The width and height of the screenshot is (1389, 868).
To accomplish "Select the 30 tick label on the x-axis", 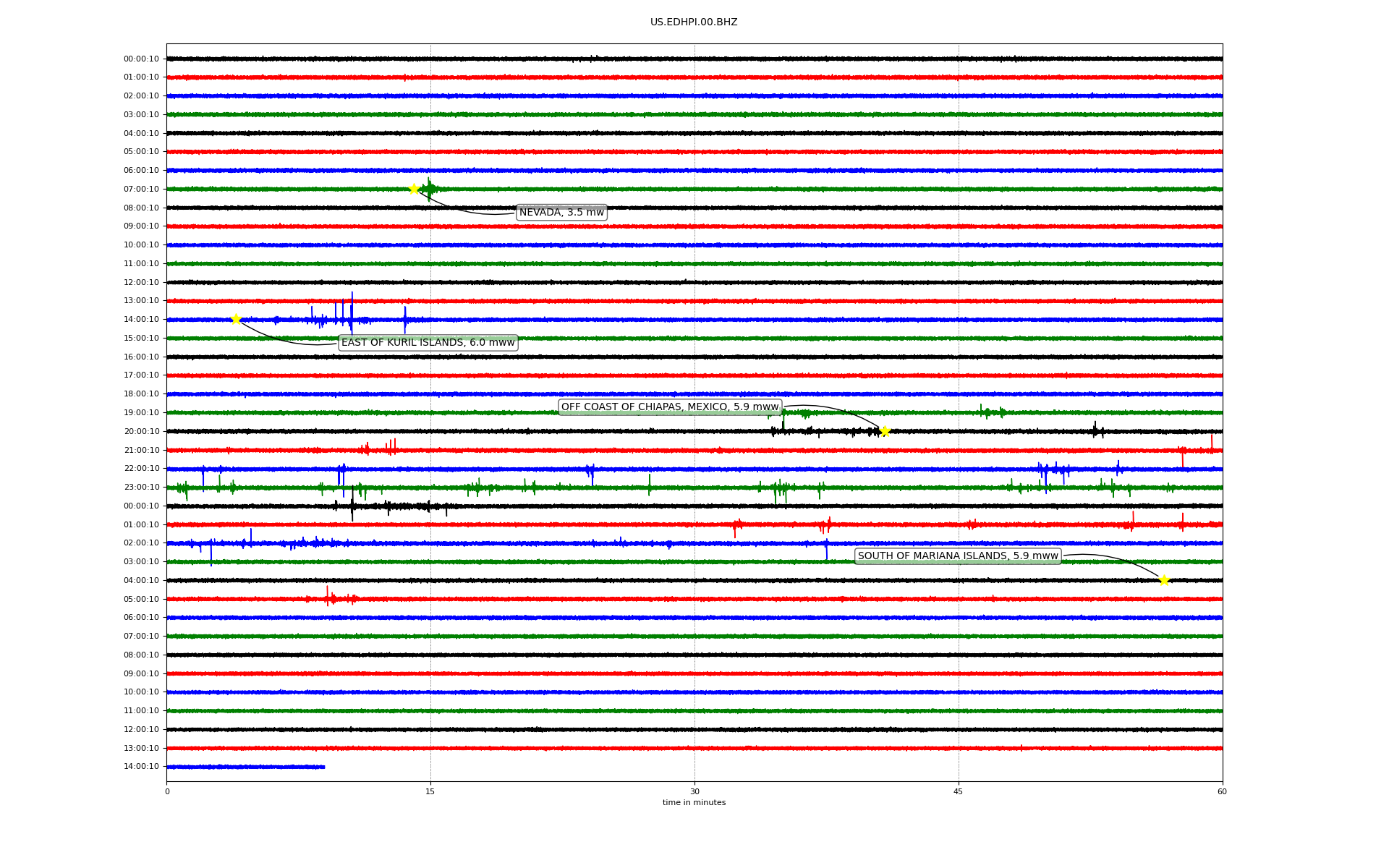I will 694,792.
